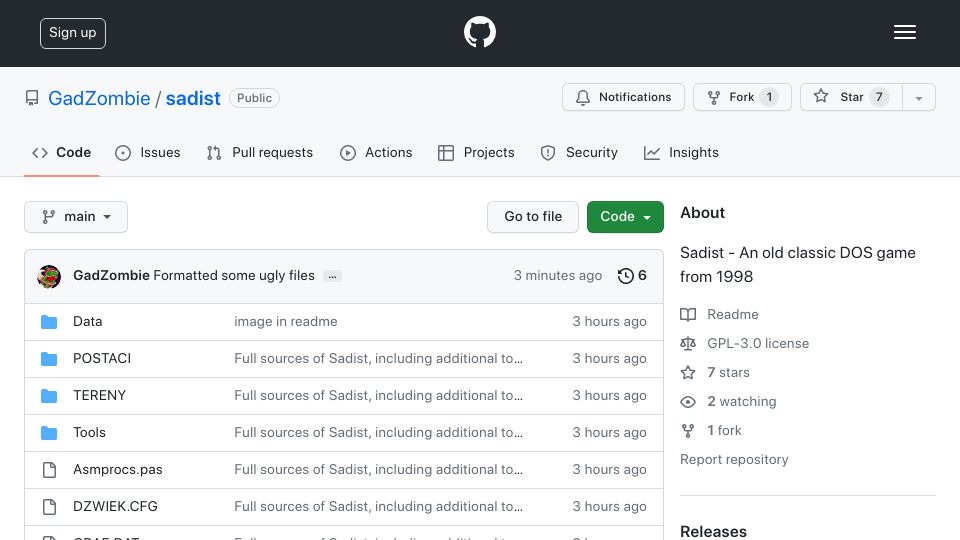960x540 pixels.
Task: Open the 1 fork link
Action: click(x=724, y=430)
